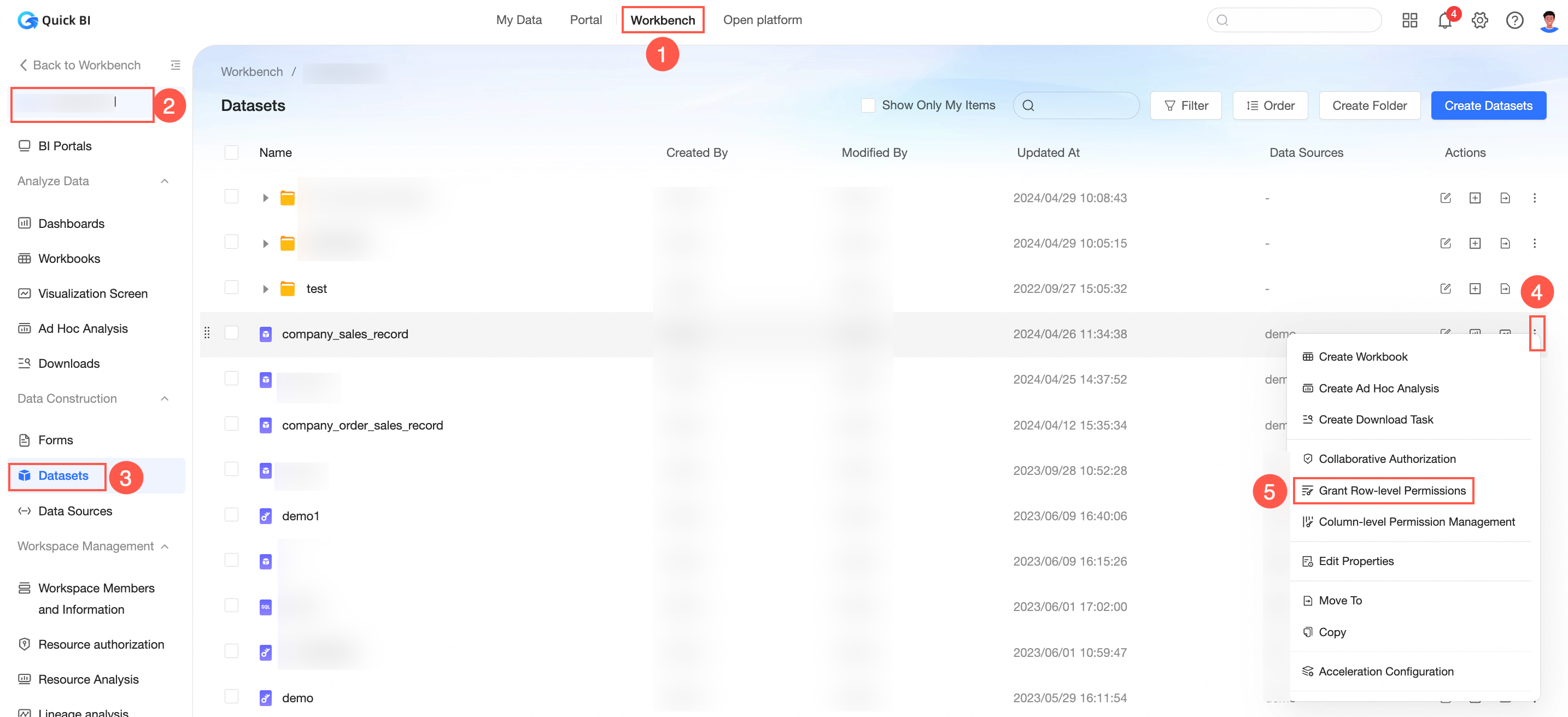Viewport: 1568px width, 717px height.
Task: Click the Filter button
Action: pyautogui.click(x=1186, y=105)
